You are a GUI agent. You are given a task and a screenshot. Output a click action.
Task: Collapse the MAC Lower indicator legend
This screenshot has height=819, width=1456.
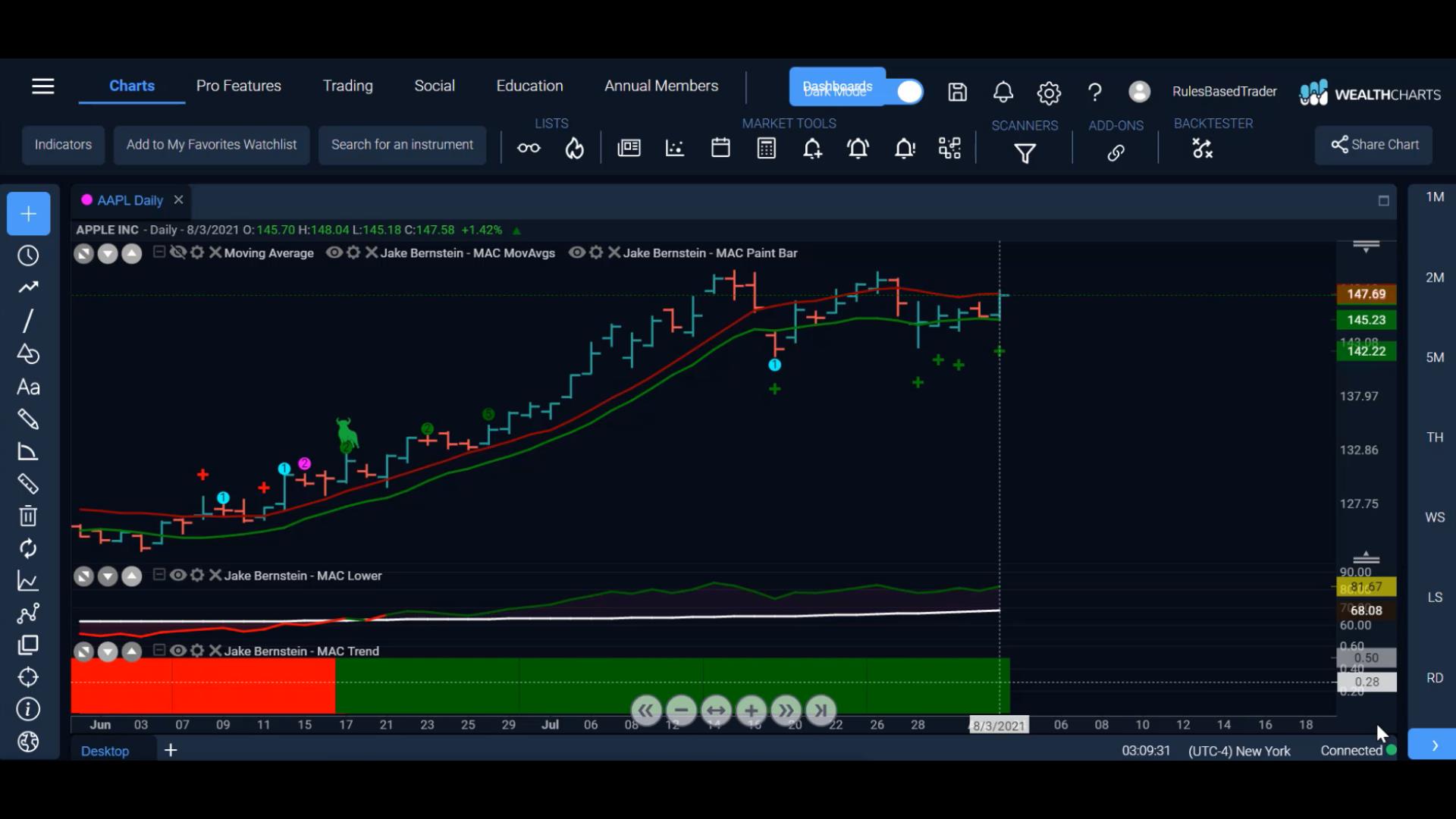coord(159,575)
